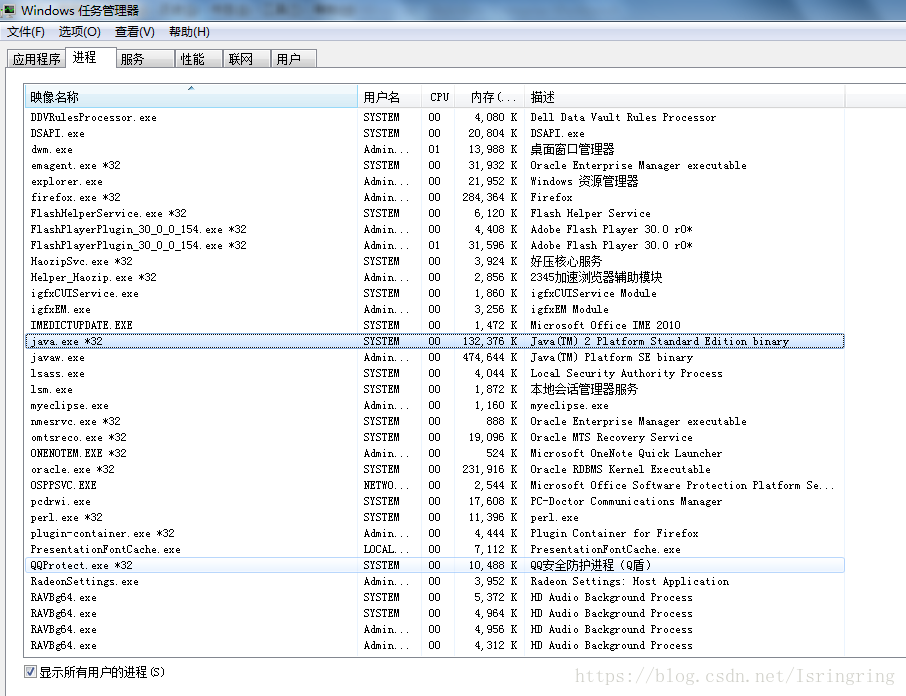Open the 帮助(H) menu

[189, 32]
